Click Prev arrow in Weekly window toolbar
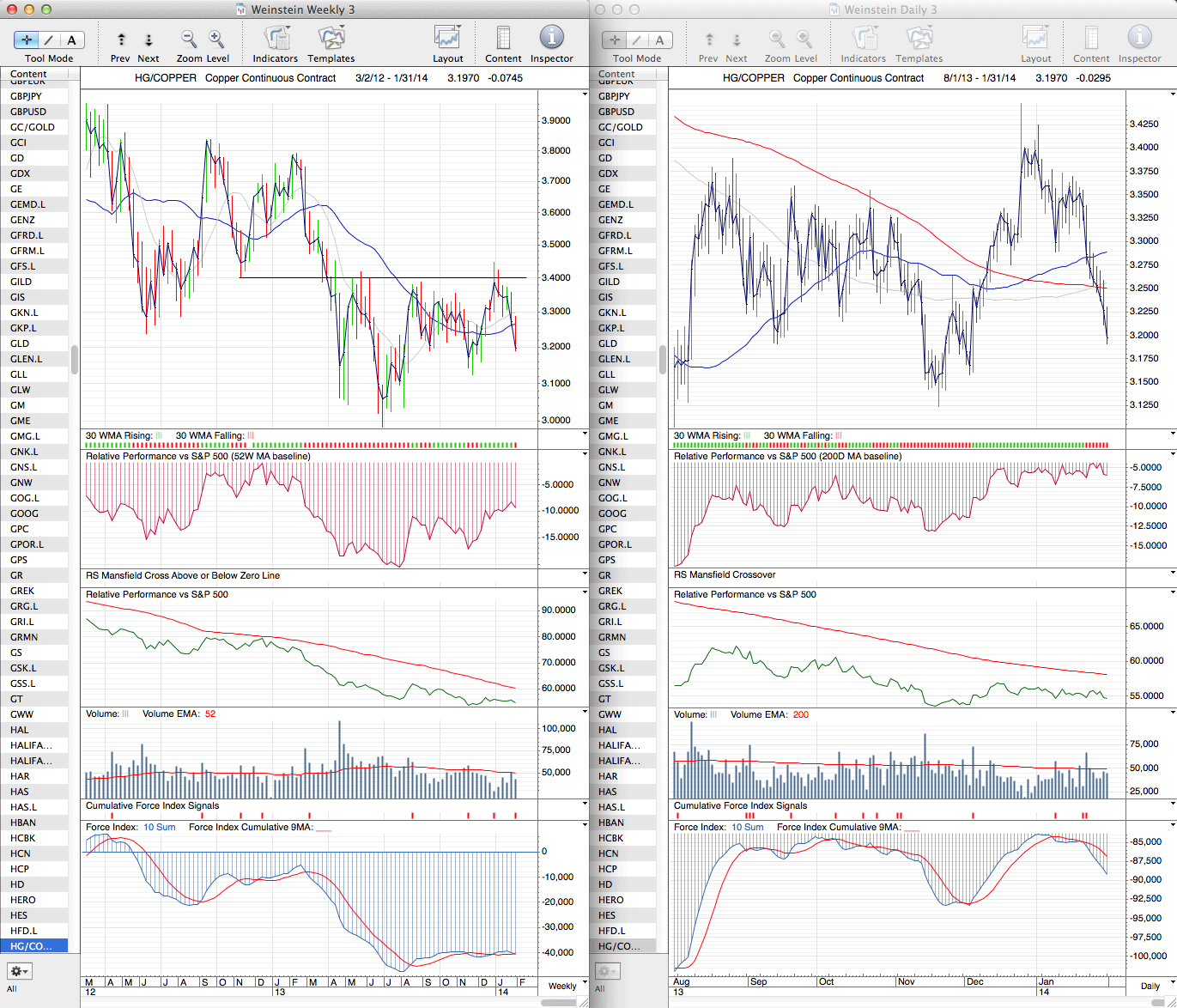 [121, 39]
